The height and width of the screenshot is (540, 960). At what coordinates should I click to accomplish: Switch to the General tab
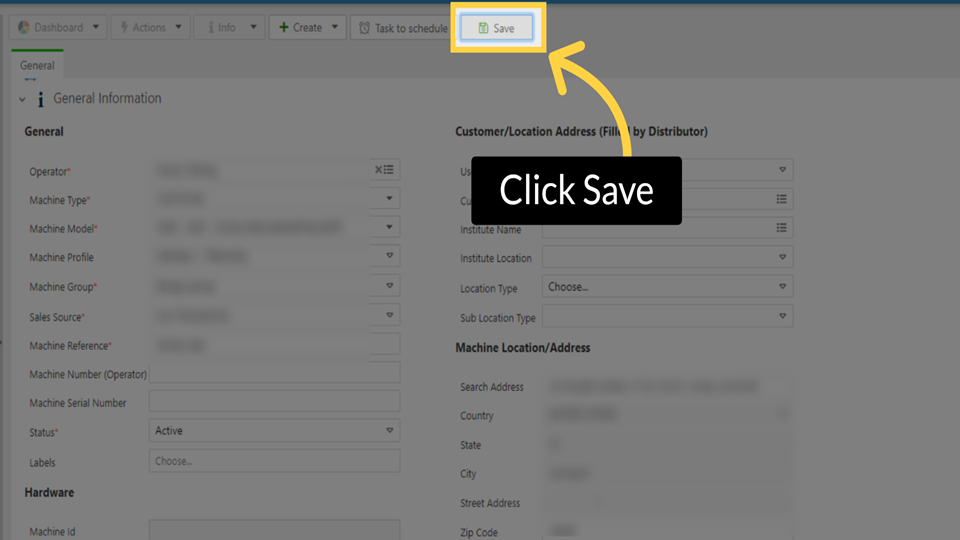pos(37,65)
